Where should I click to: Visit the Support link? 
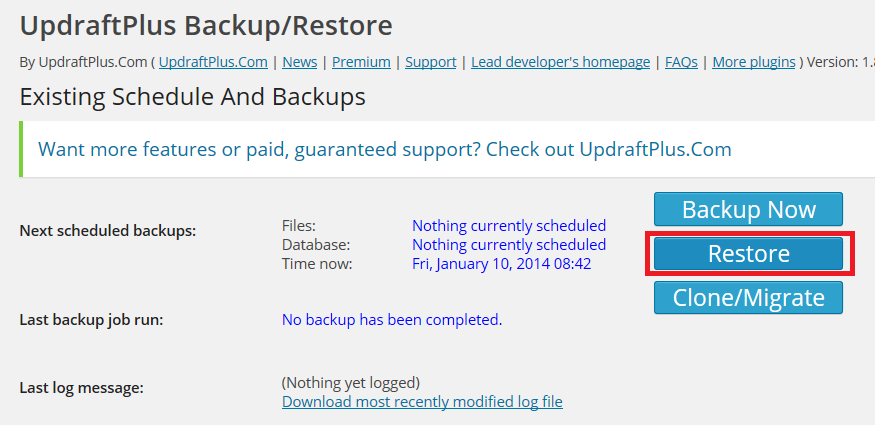[431, 62]
